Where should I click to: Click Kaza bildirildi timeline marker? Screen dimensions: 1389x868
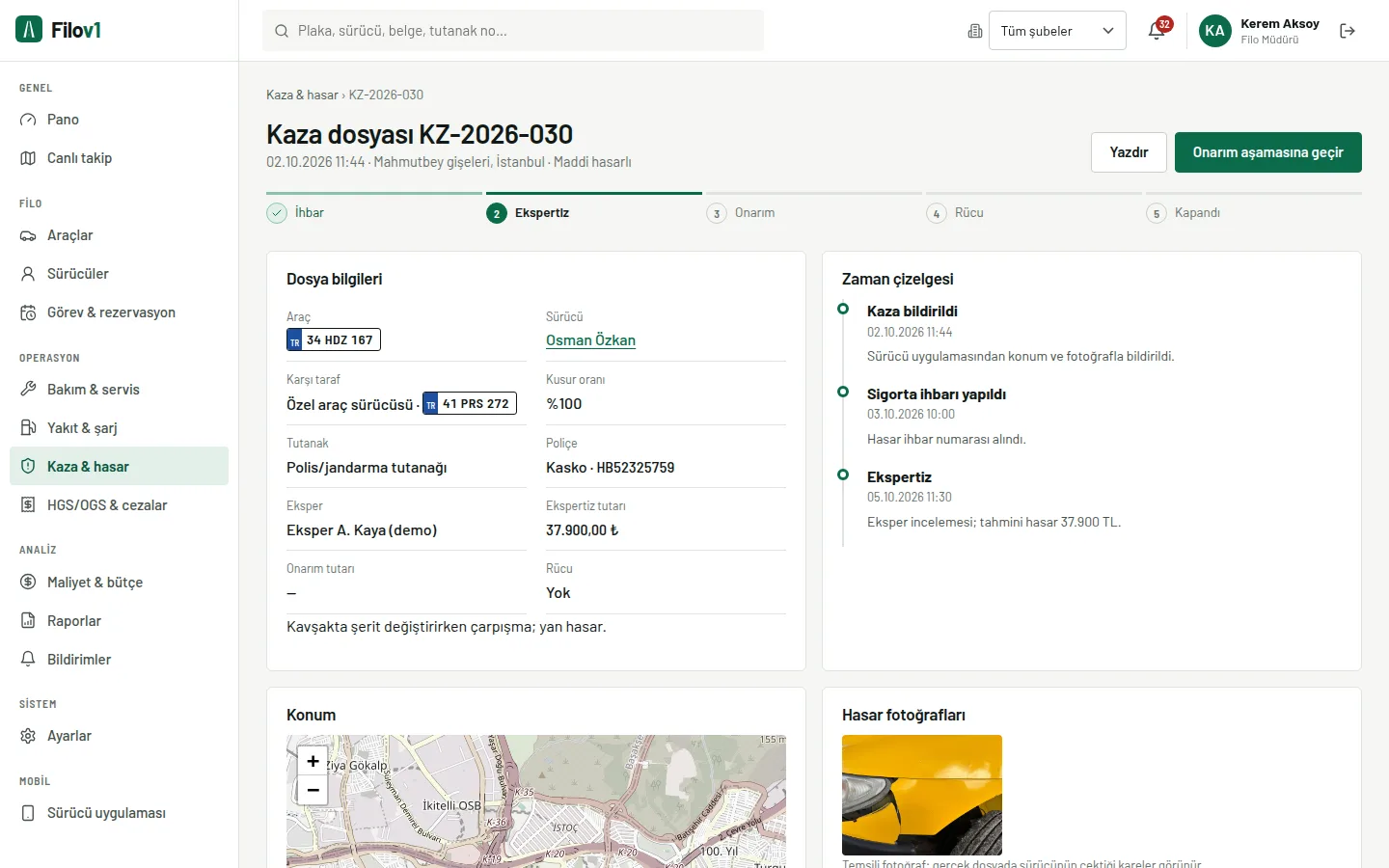click(x=843, y=309)
